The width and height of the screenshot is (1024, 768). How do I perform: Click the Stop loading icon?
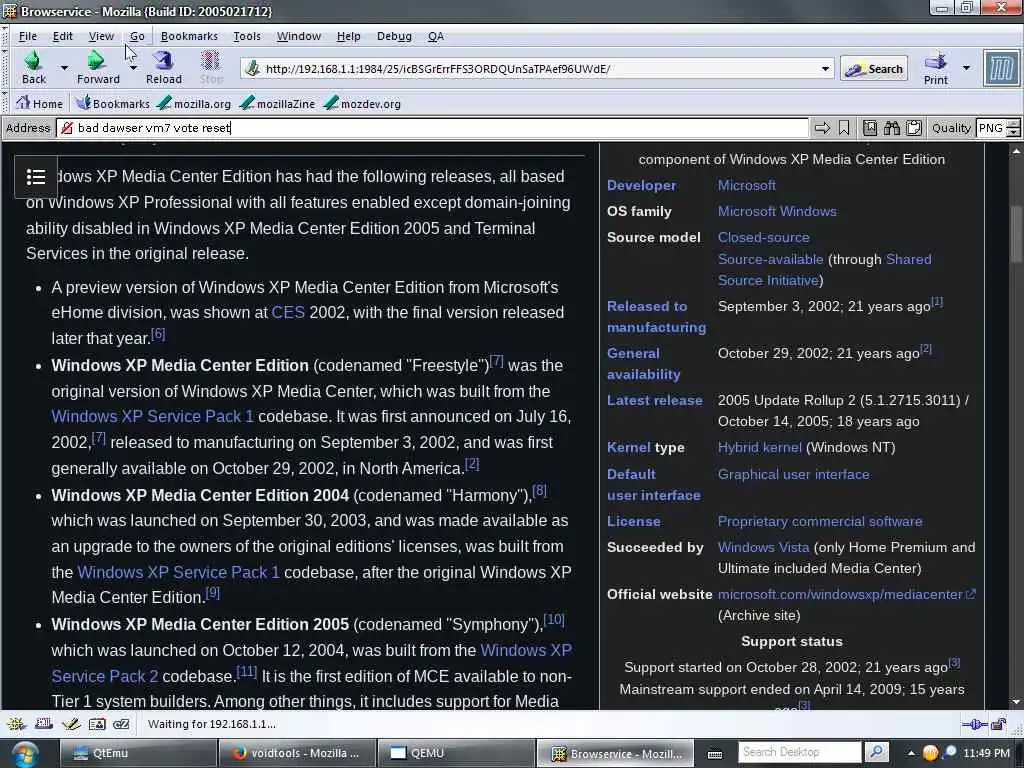pyautogui.click(x=210, y=61)
